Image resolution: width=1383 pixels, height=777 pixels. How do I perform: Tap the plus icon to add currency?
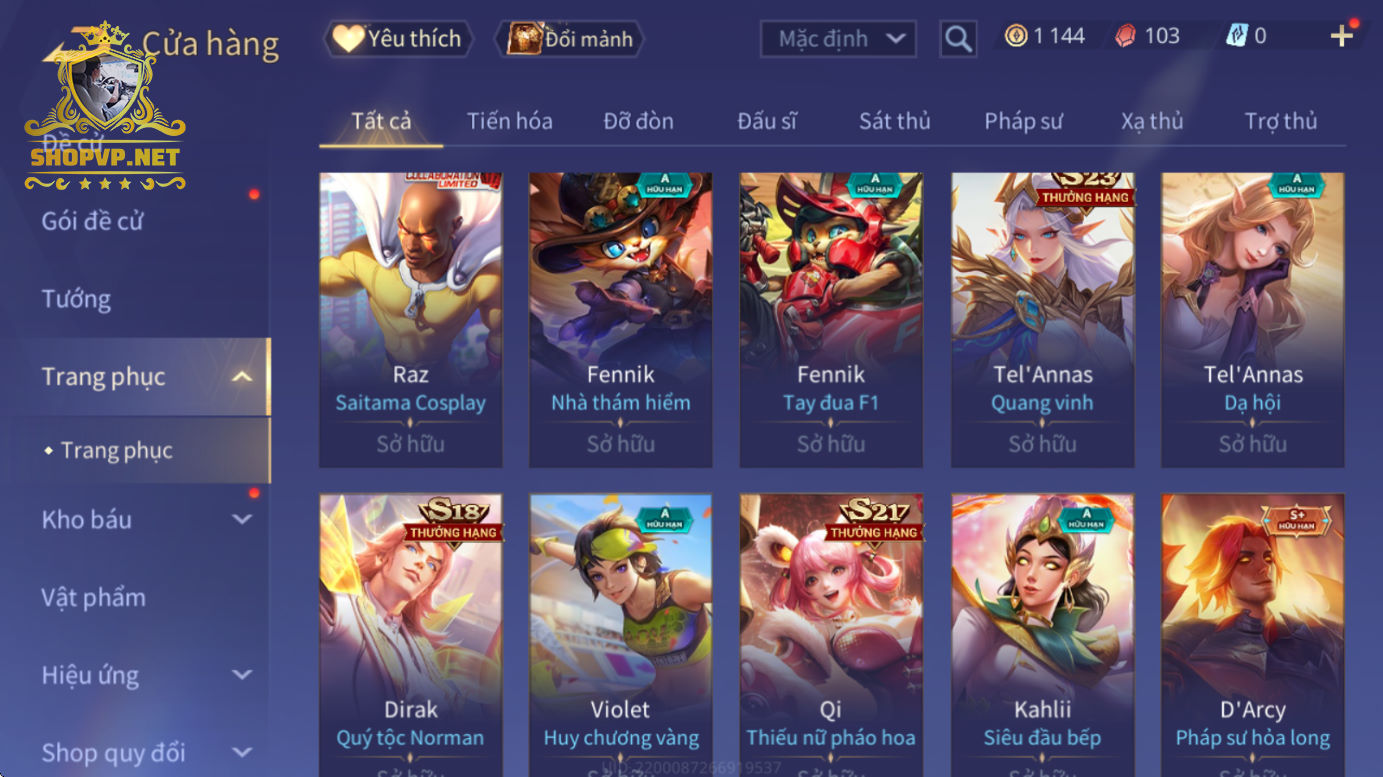click(x=1342, y=36)
